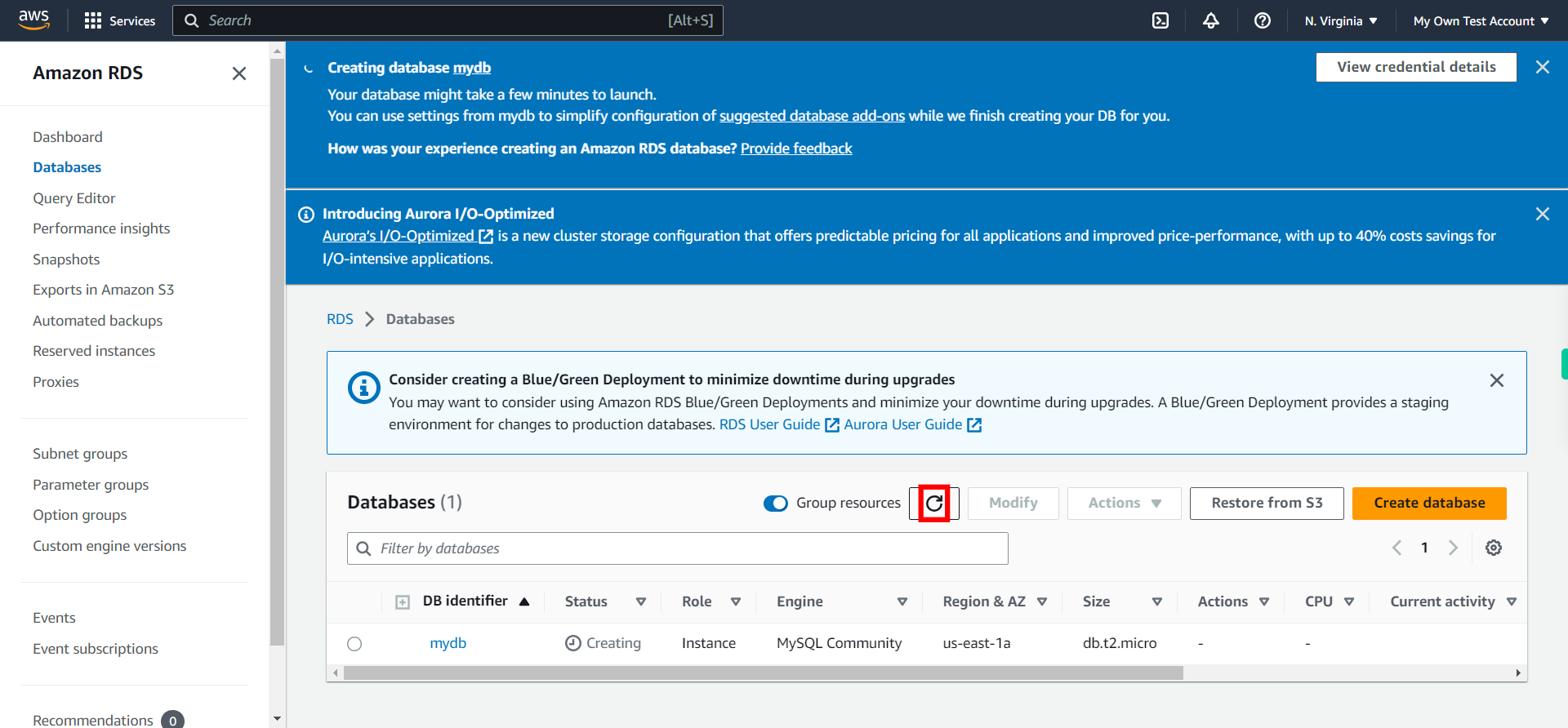Click the table horizontal scrollbar thumb
1568x728 pixels.
click(x=763, y=673)
